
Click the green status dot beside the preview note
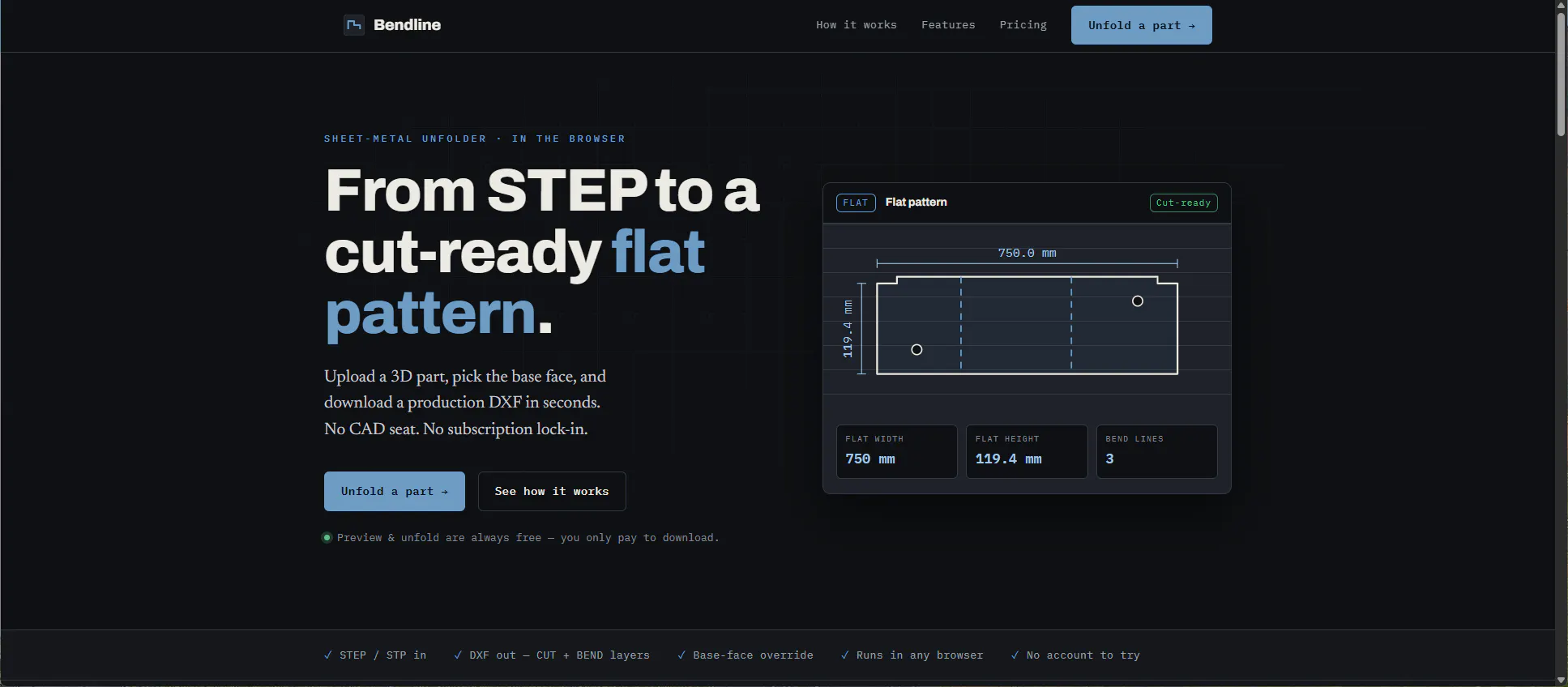pyautogui.click(x=327, y=538)
